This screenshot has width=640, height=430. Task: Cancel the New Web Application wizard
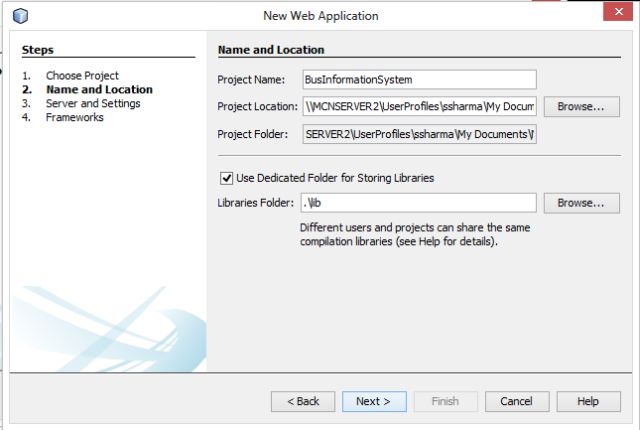[x=516, y=401]
